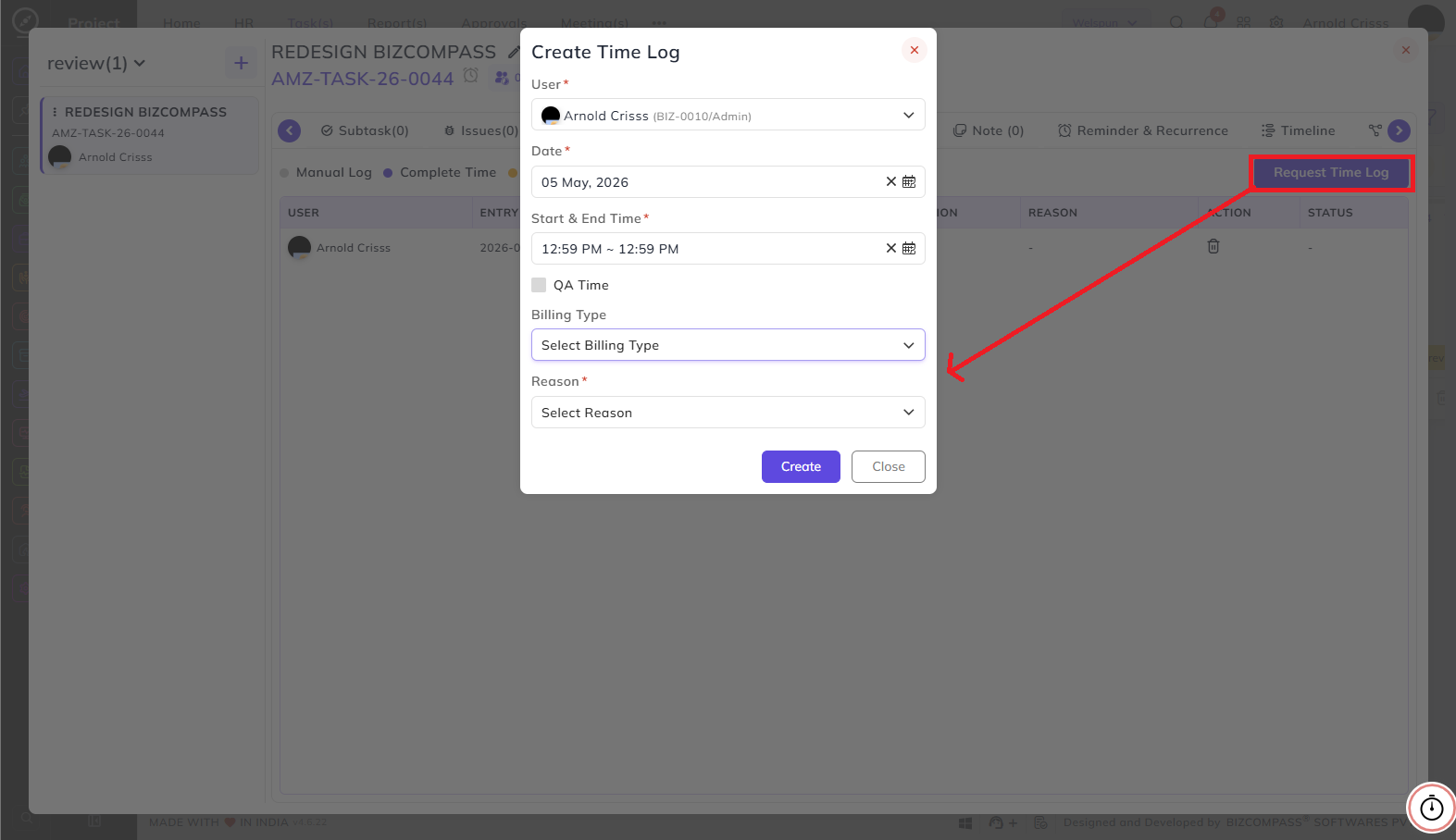This screenshot has height=840, width=1456.
Task: Tick the QA Time checkbox
Action: pos(539,285)
